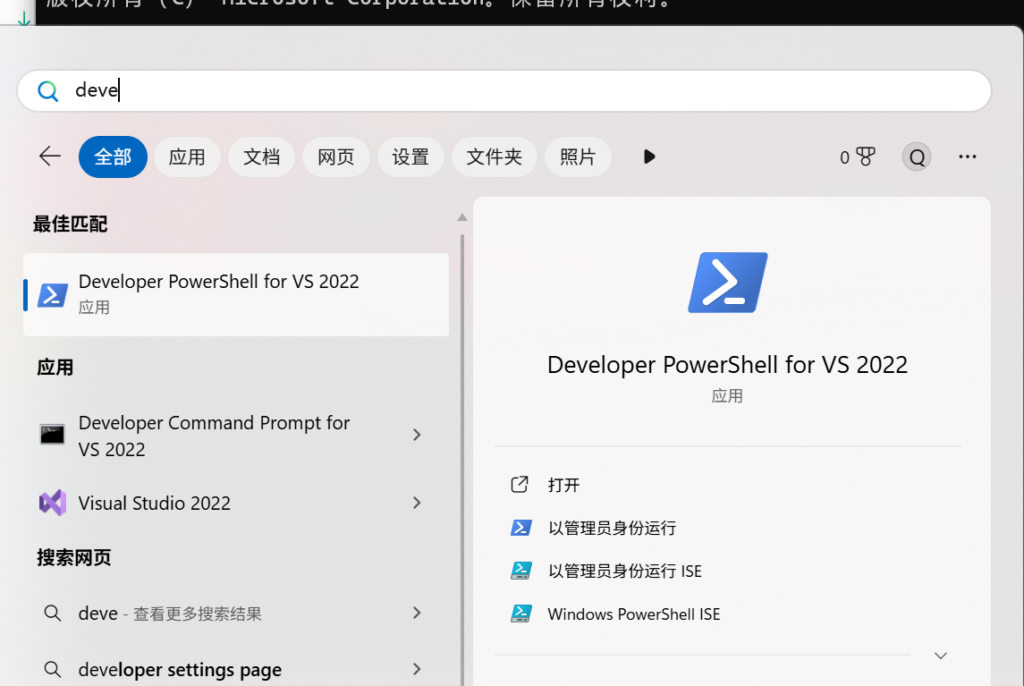Switch to the 文档 filter tab

(x=261, y=156)
